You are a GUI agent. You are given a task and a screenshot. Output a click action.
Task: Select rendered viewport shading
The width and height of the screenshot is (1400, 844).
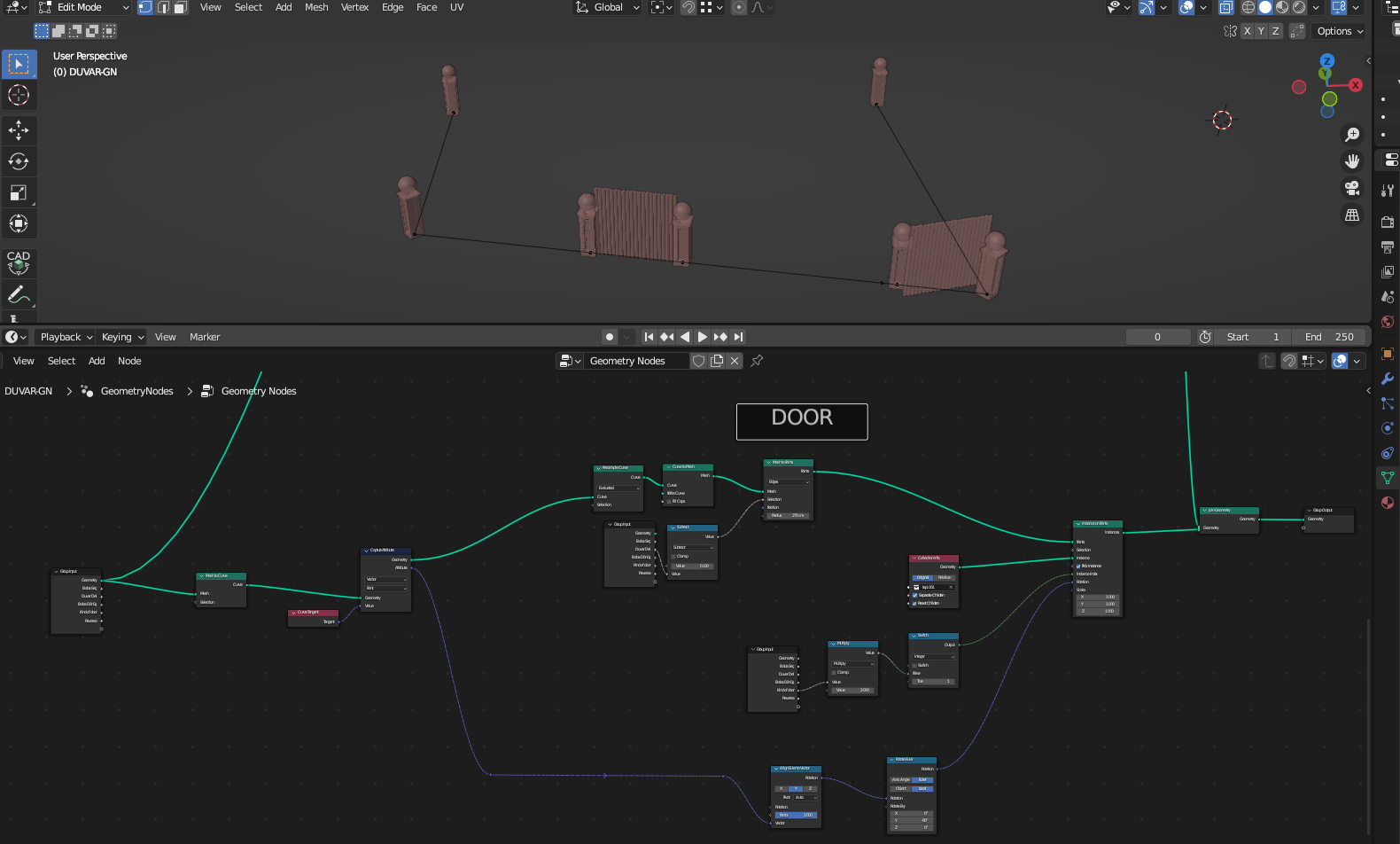[x=1299, y=7]
